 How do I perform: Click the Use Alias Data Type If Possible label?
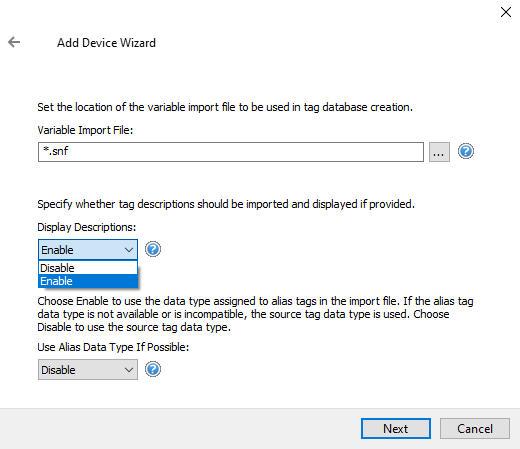[113, 347]
